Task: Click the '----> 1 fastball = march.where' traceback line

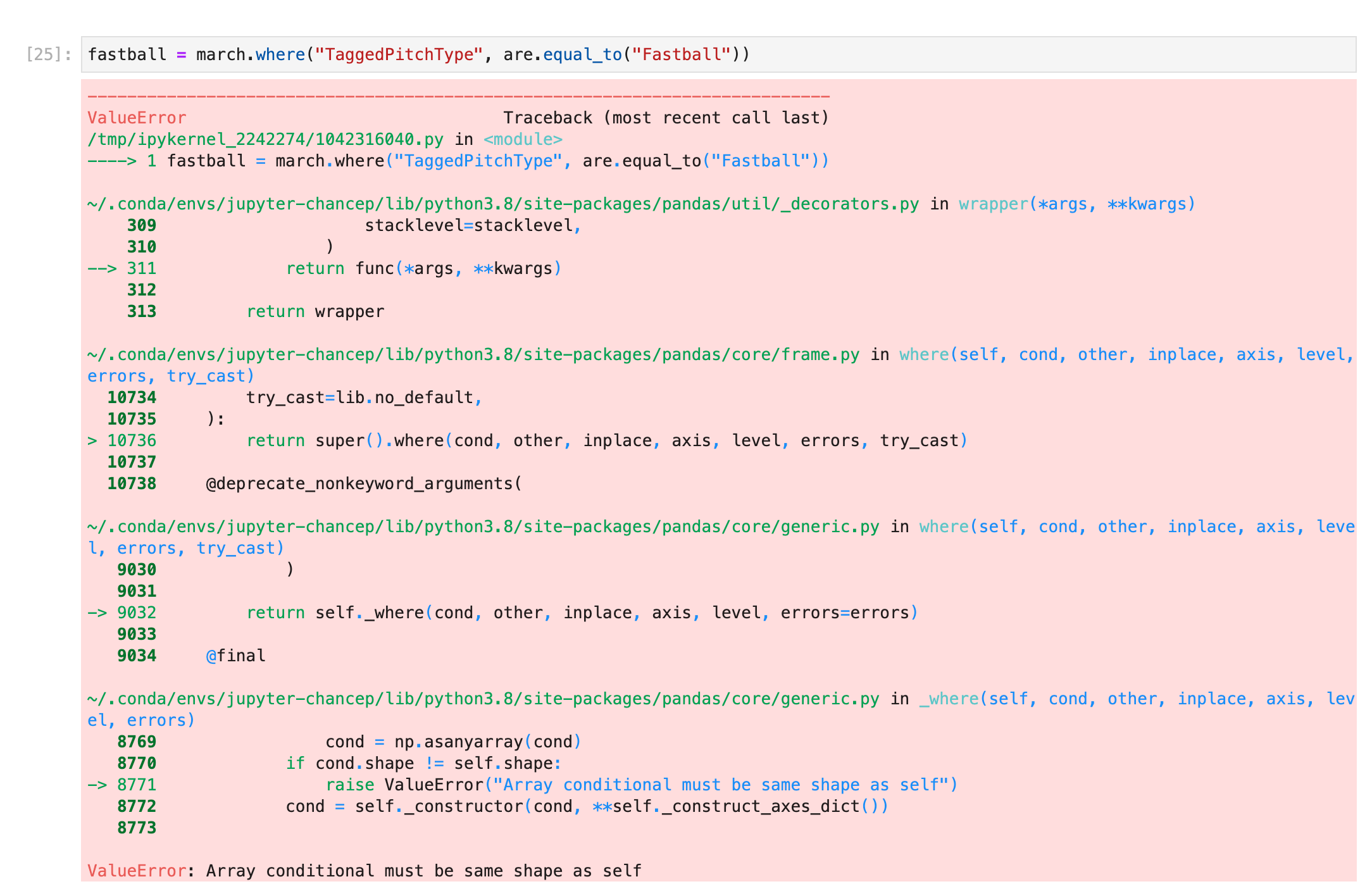Action: 458,161
